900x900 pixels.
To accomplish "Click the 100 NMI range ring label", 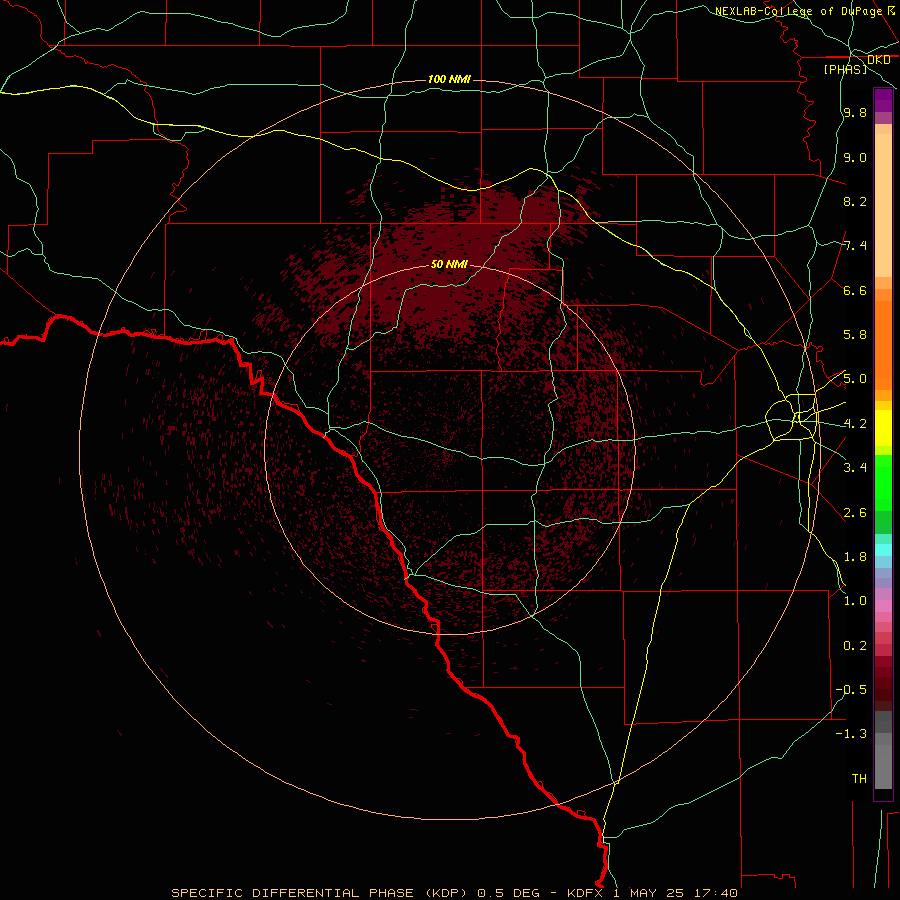I will (449, 79).
